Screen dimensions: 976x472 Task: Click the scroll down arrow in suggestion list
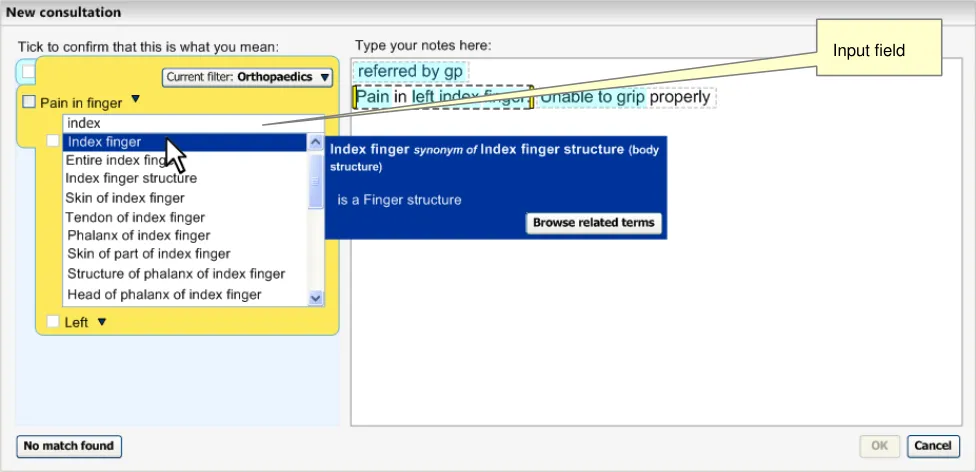coord(316,297)
